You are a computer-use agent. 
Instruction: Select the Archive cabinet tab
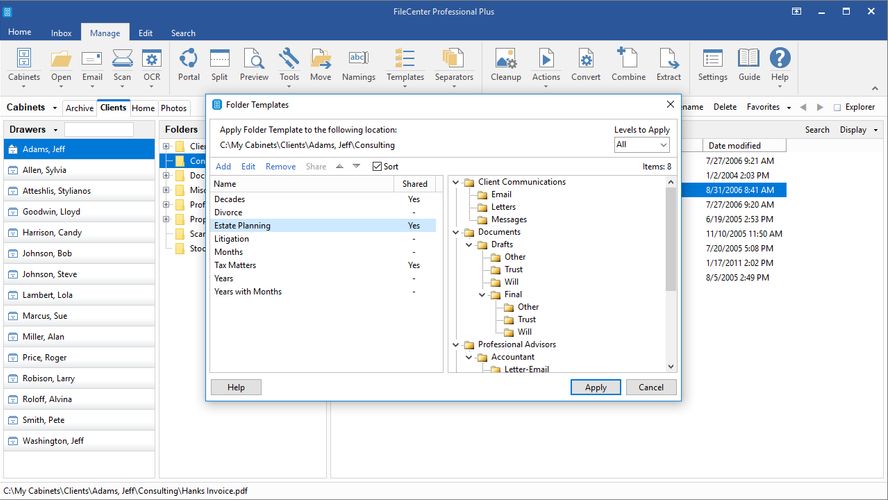[80, 108]
